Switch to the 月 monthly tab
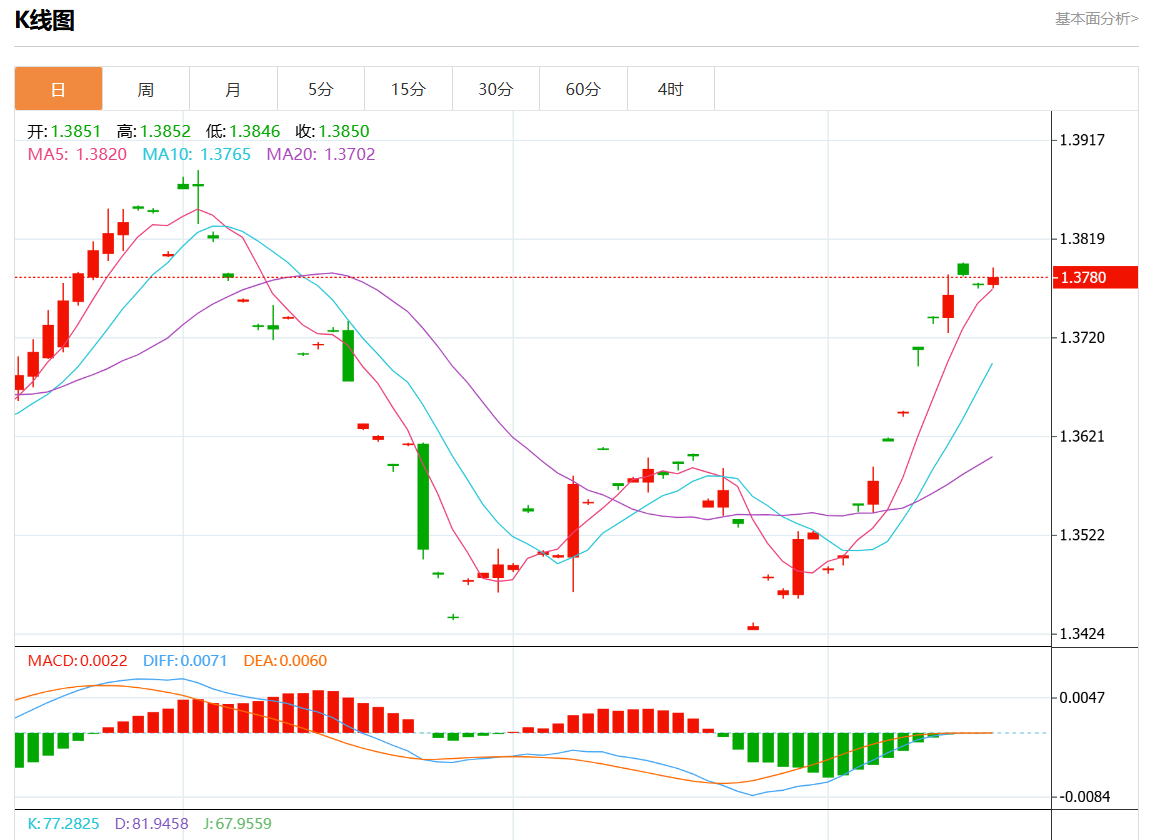1156x840 pixels. (234, 89)
